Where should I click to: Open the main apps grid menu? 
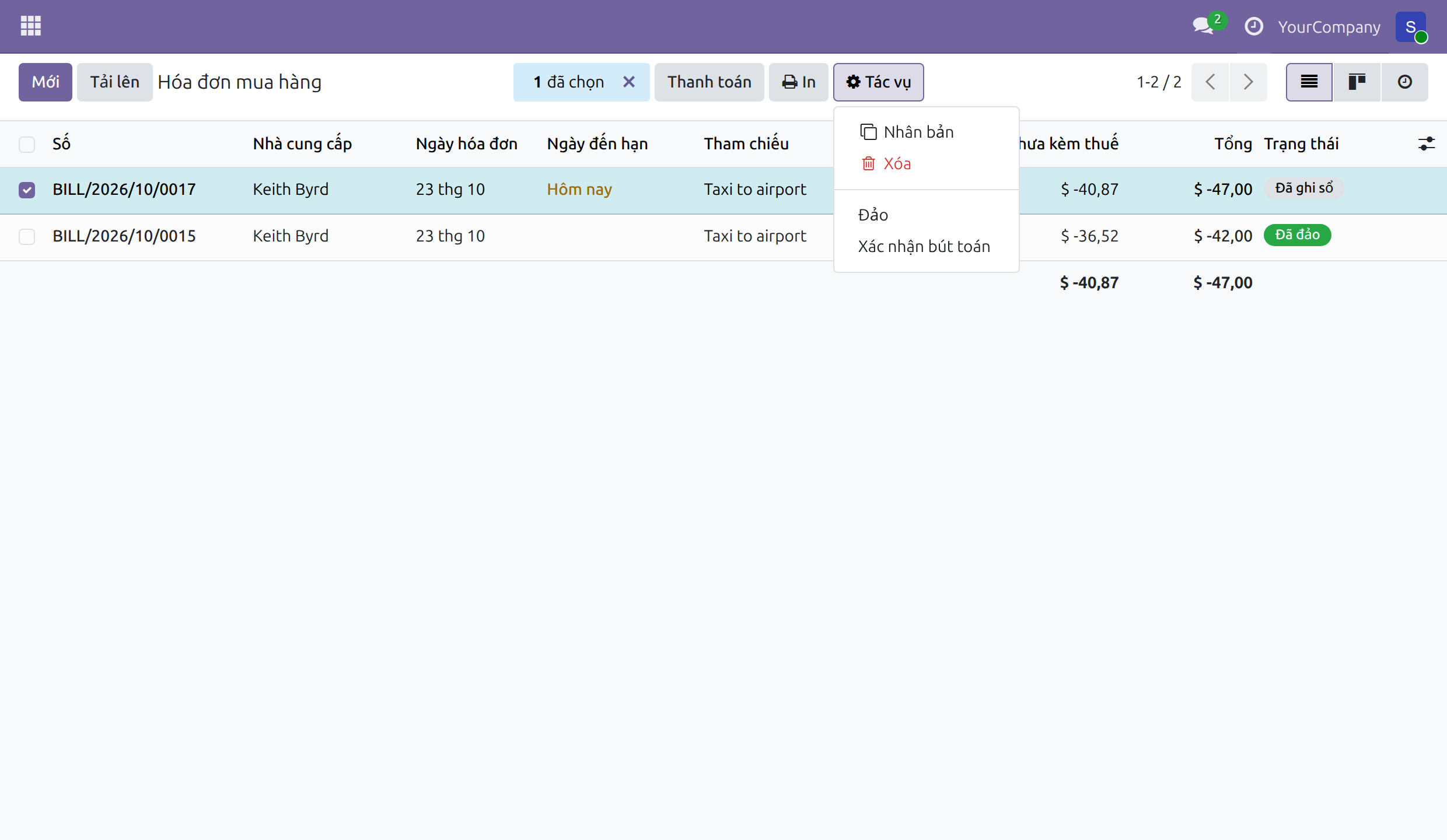[30, 26]
